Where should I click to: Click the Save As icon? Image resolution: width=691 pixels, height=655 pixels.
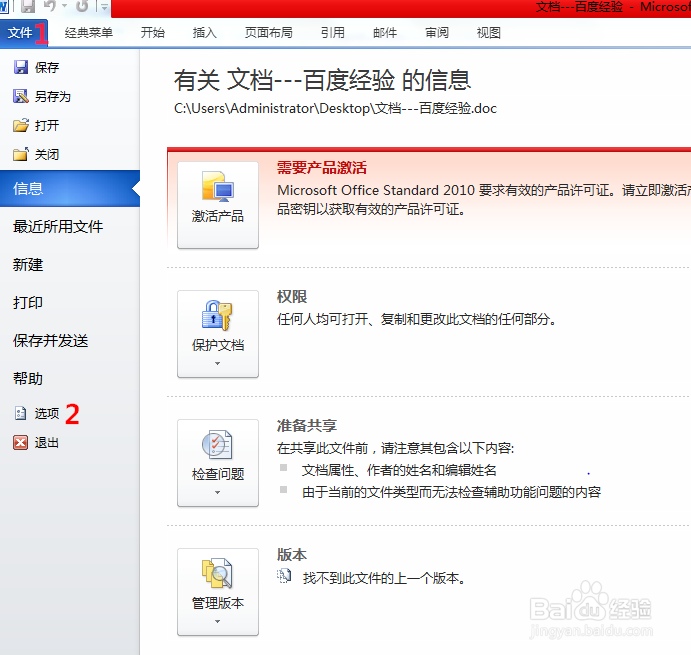point(21,96)
